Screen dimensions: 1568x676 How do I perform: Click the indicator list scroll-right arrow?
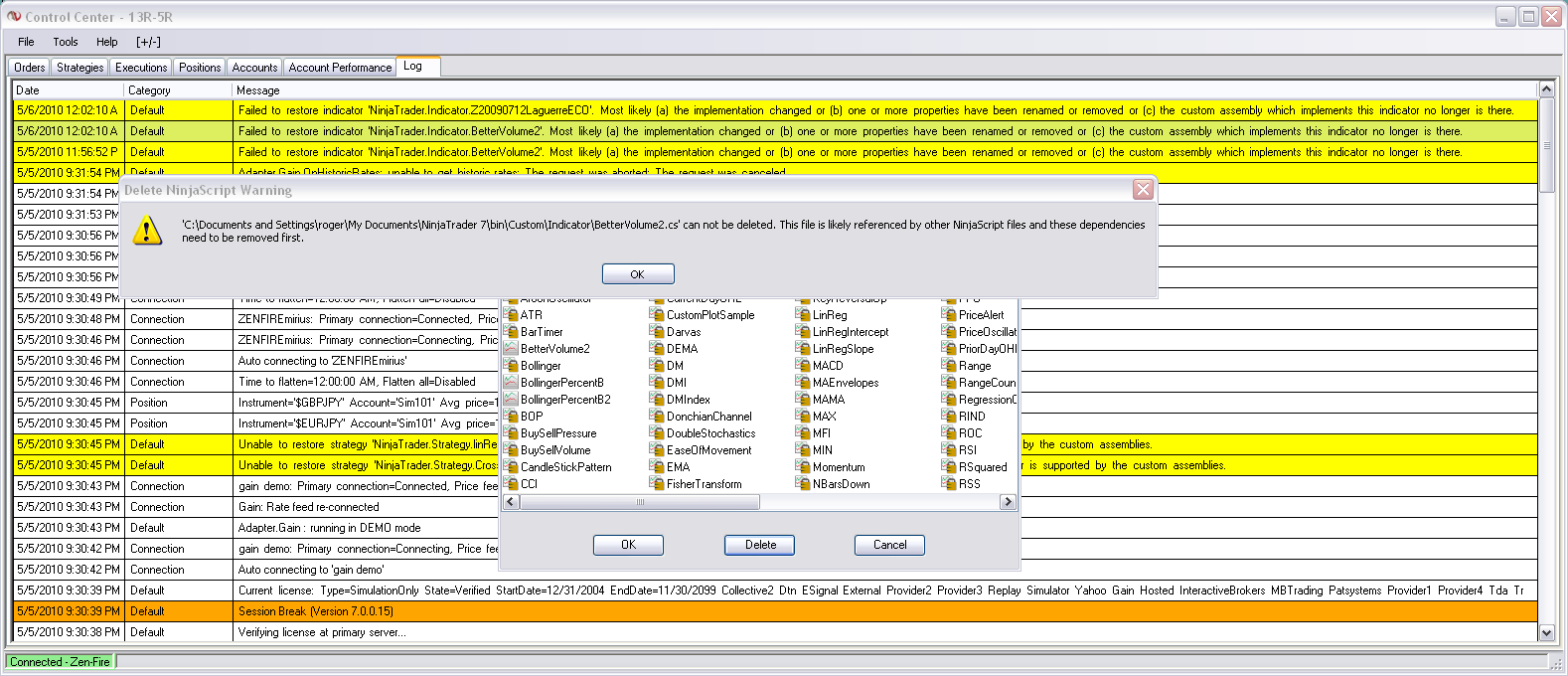click(1008, 502)
